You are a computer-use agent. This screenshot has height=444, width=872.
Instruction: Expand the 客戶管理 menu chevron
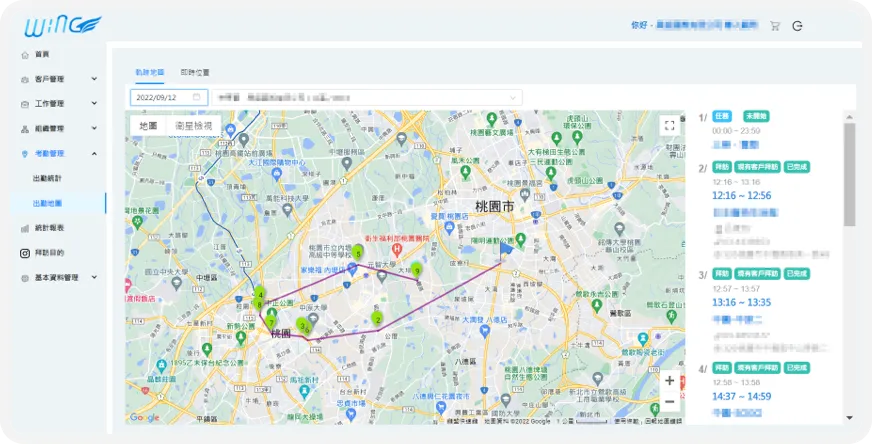pyautogui.click(x=94, y=79)
